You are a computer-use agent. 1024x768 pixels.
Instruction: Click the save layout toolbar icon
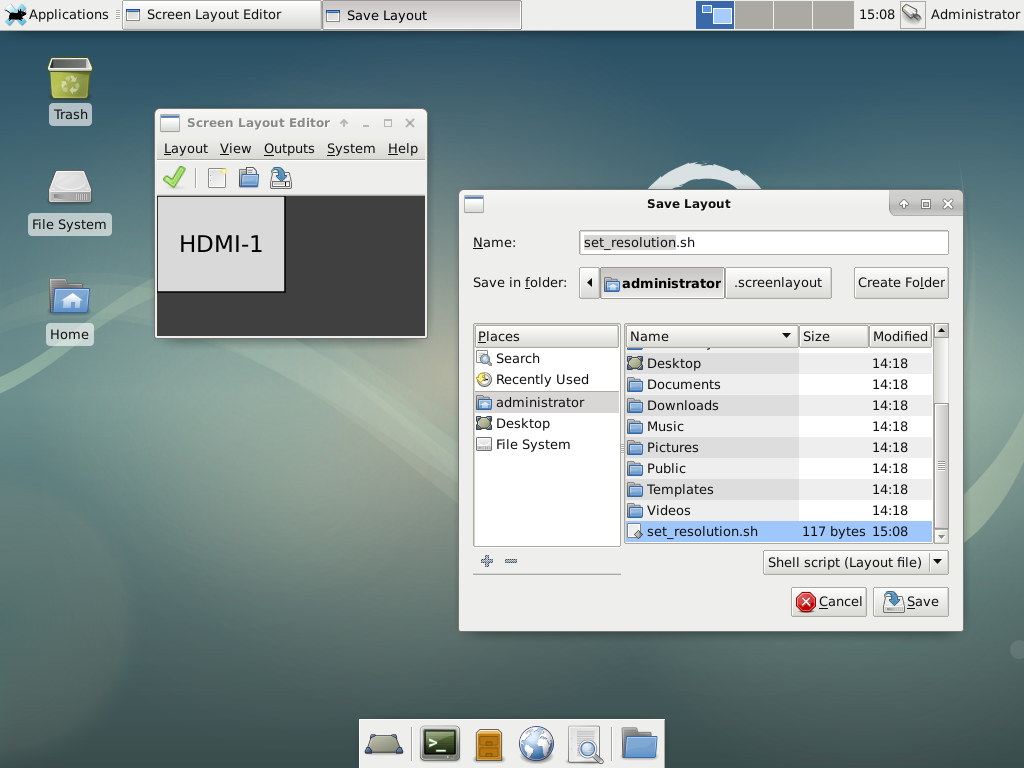click(x=280, y=177)
